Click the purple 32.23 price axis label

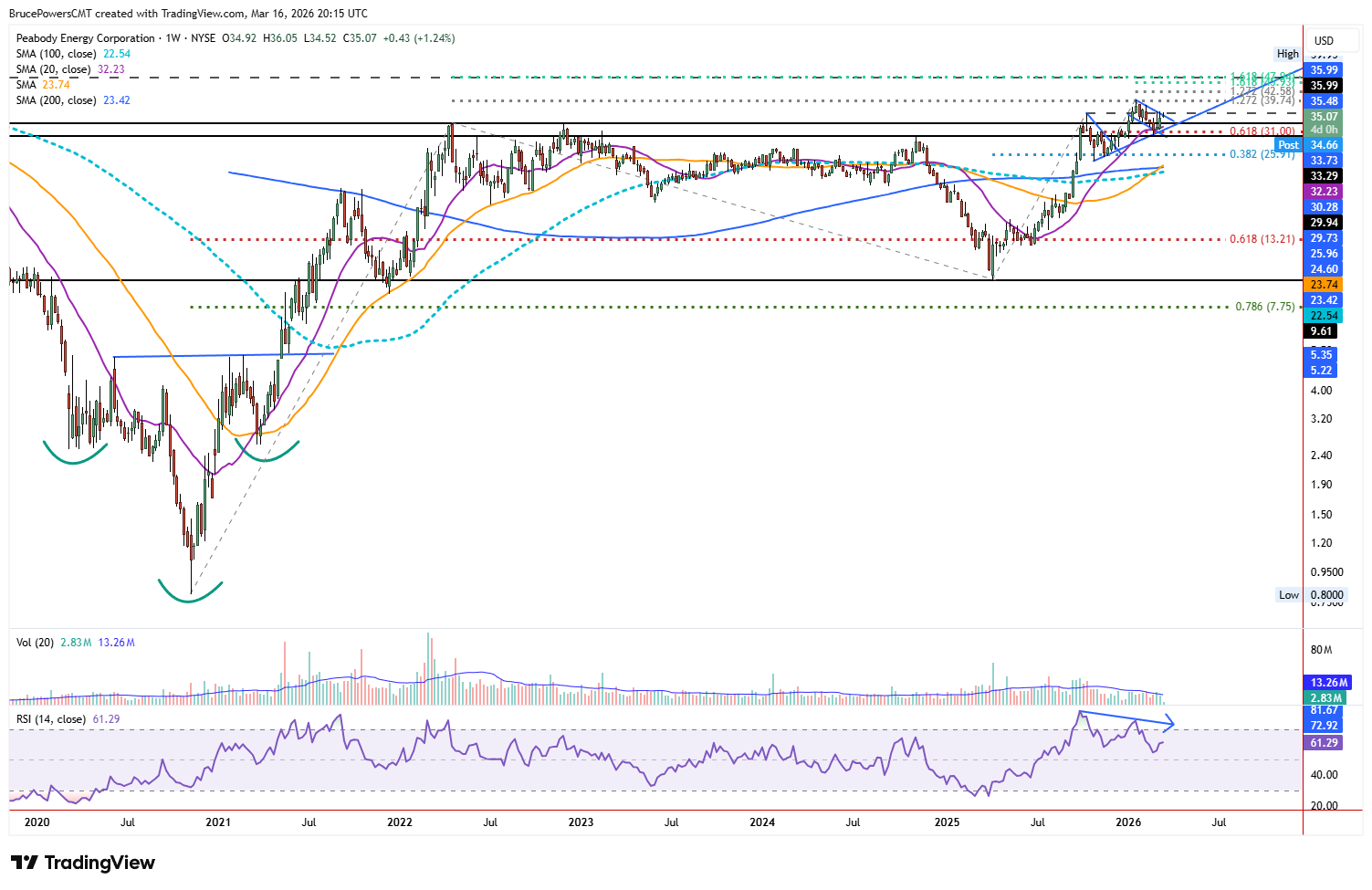tap(1324, 192)
